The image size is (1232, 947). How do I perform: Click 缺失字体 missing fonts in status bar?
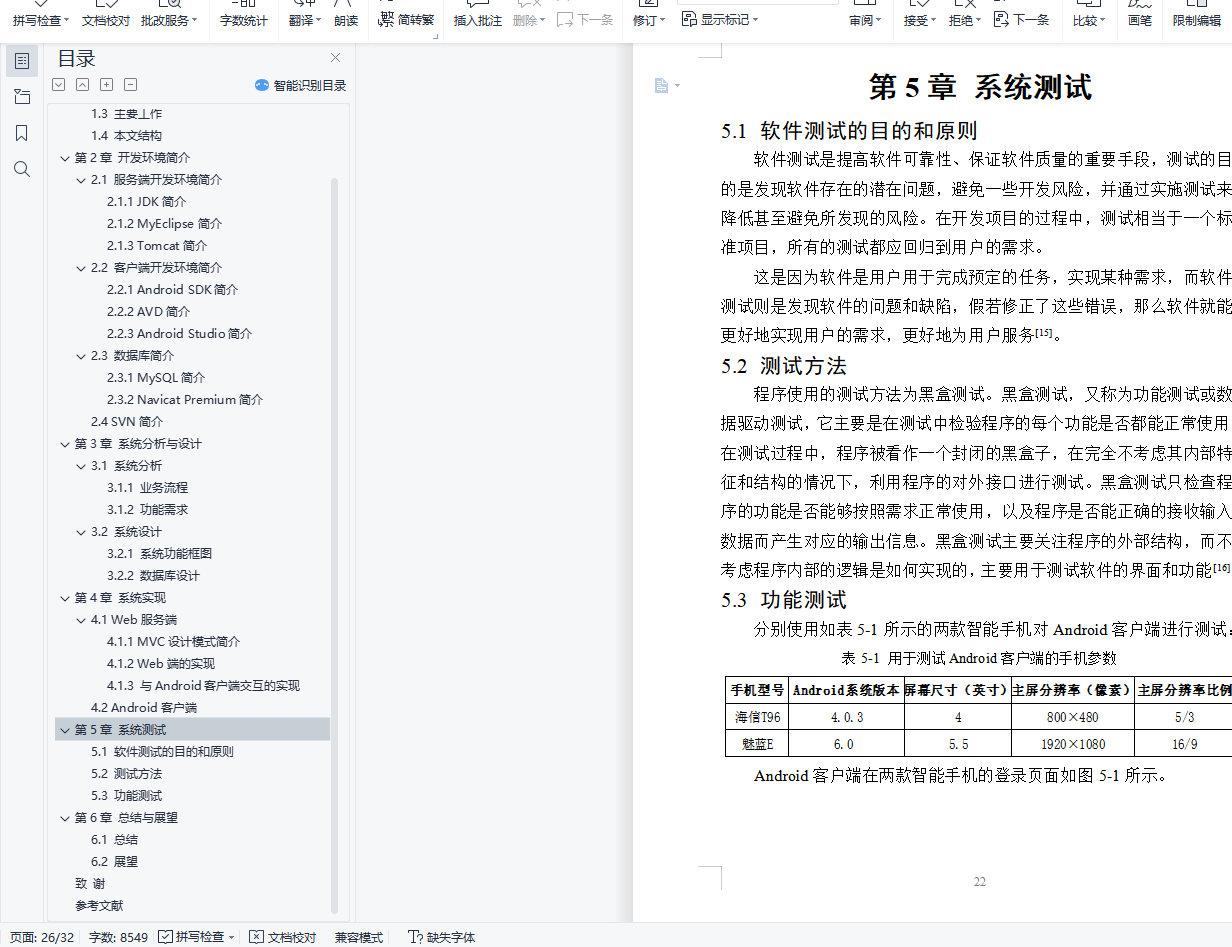point(442,937)
